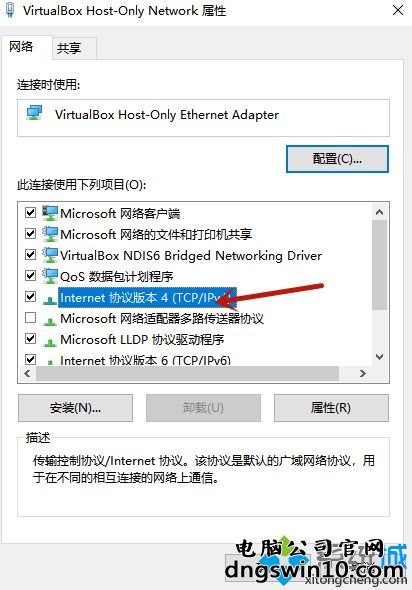
Task: Click the VirtualBox Host-Only Ethernet Adapter icon
Action: (34, 113)
